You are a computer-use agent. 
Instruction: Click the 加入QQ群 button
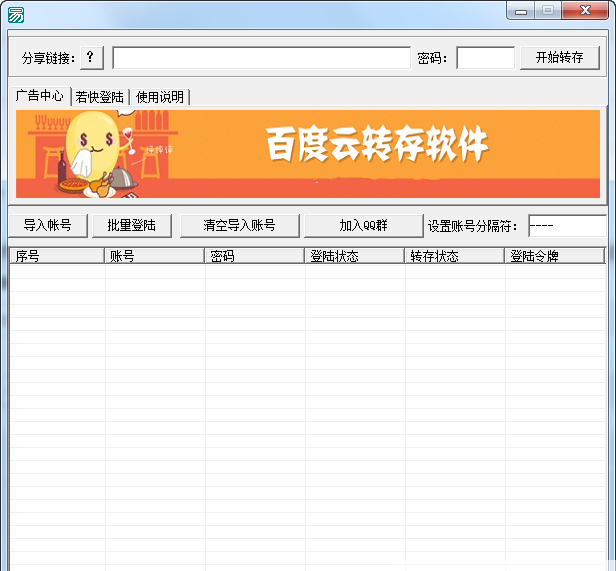[364, 226]
